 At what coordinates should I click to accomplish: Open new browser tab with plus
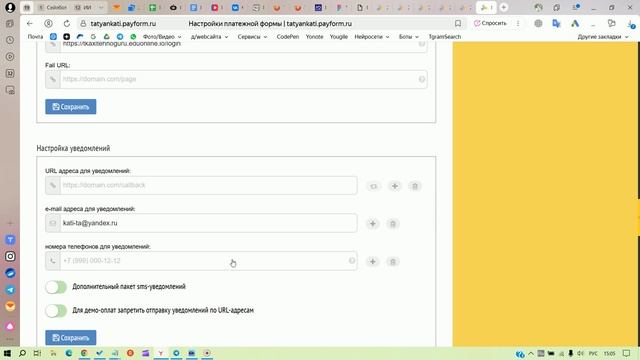(x=504, y=7)
